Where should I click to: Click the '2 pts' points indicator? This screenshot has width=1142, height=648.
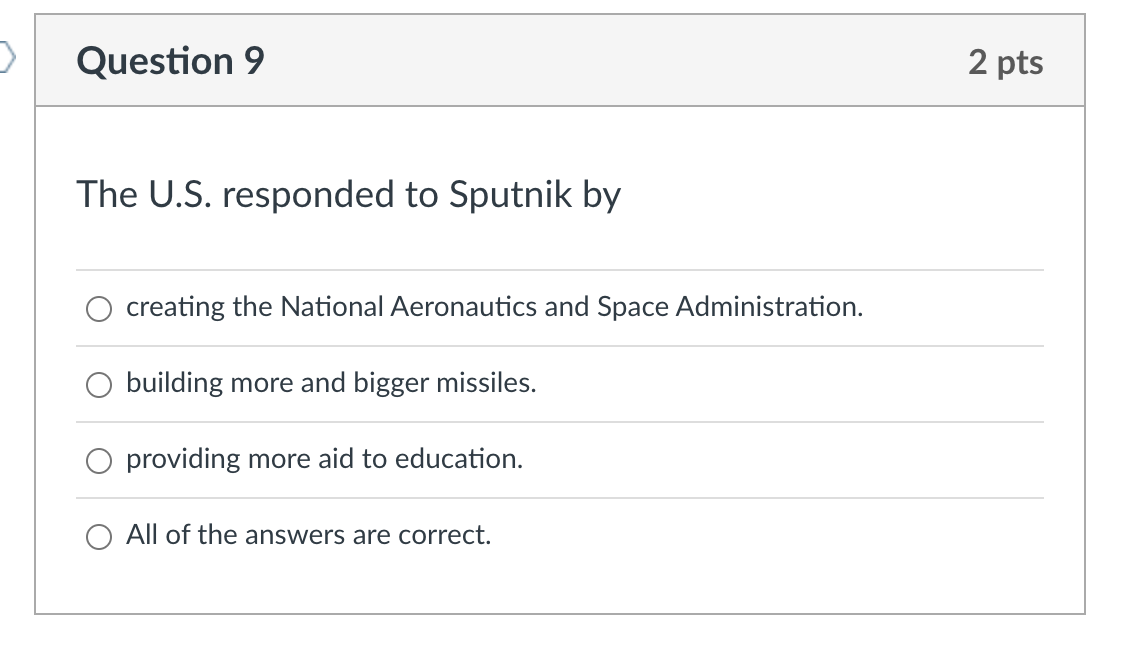(x=1006, y=62)
